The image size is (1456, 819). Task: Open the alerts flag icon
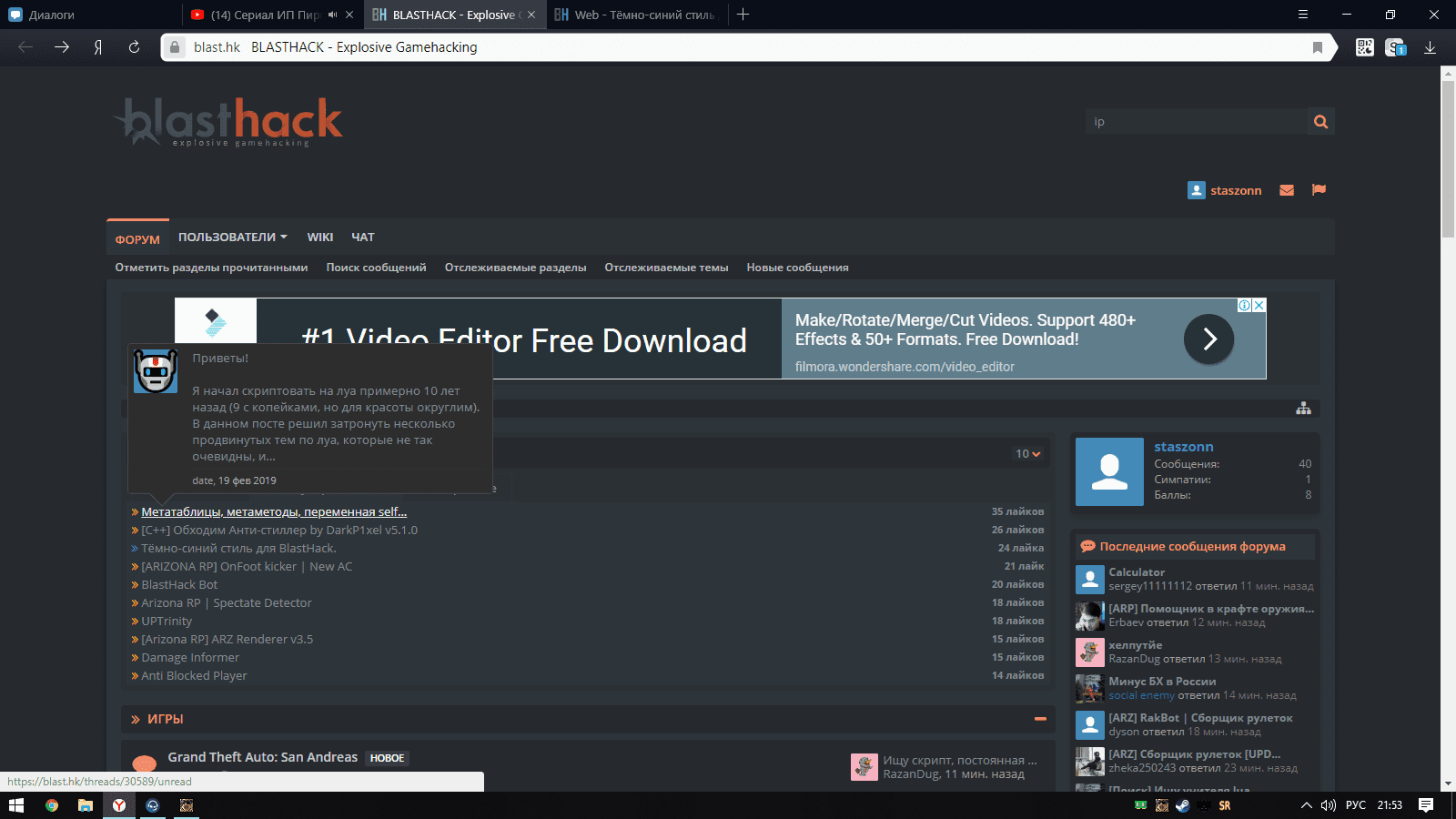coord(1319,190)
